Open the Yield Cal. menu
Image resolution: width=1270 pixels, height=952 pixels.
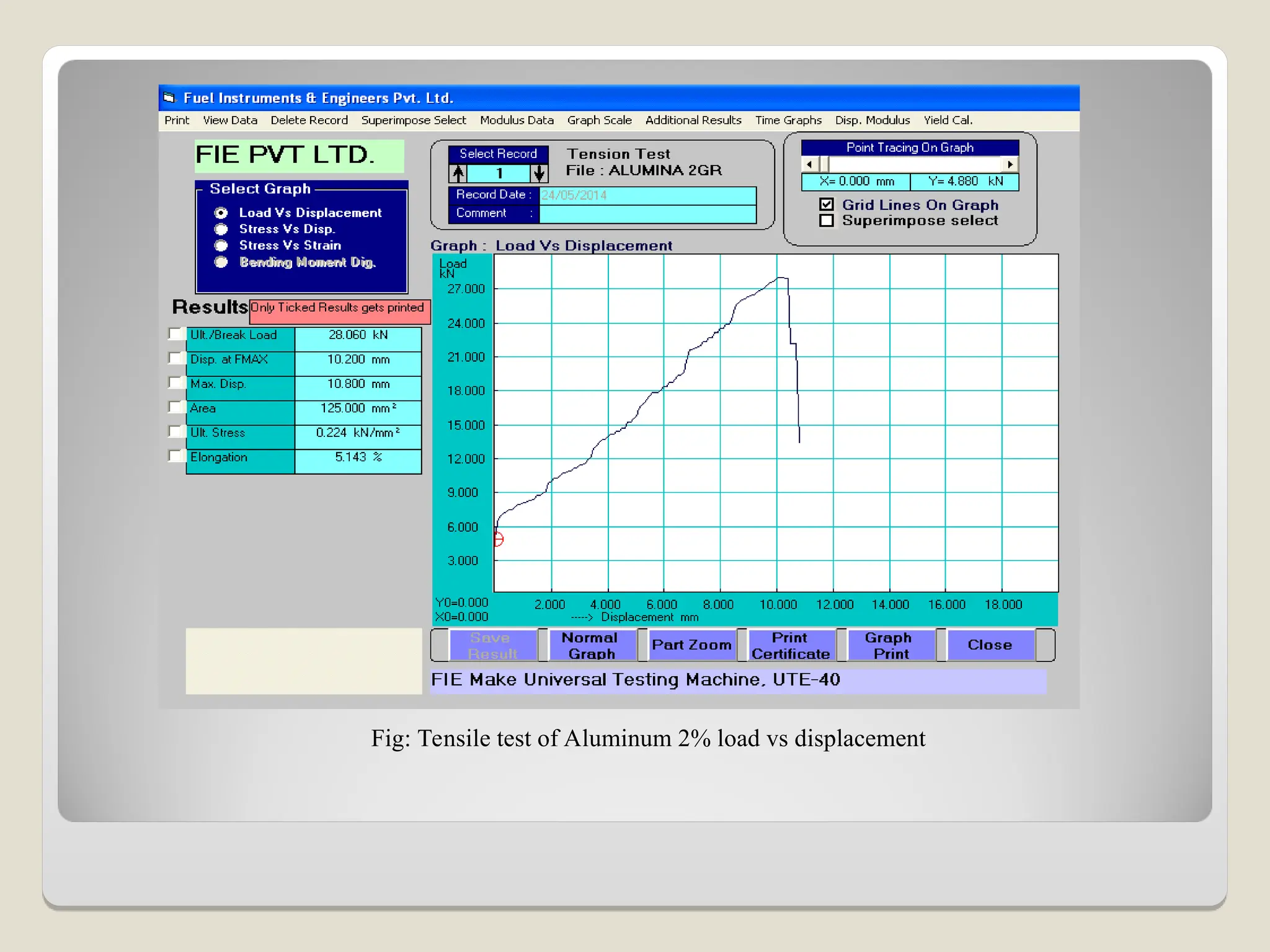click(x=948, y=120)
